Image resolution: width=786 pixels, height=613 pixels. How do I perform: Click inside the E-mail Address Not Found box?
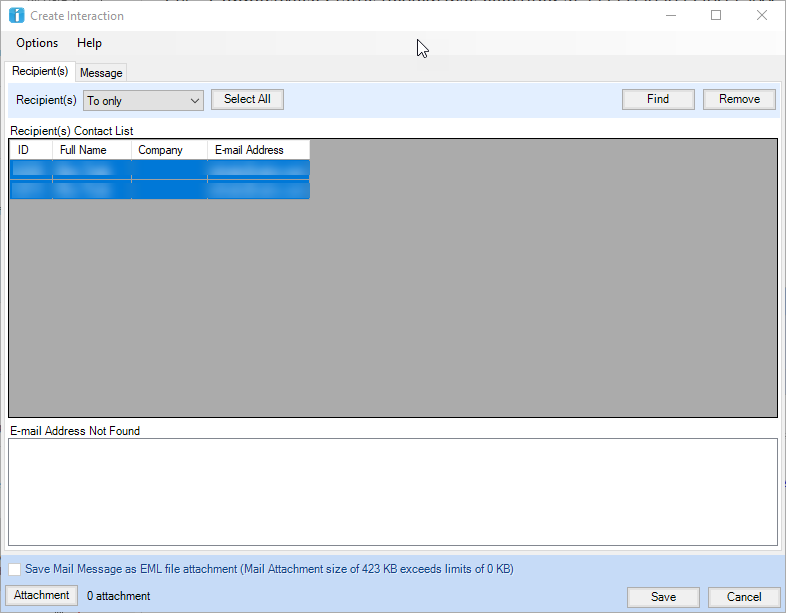(x=392, y=492)
